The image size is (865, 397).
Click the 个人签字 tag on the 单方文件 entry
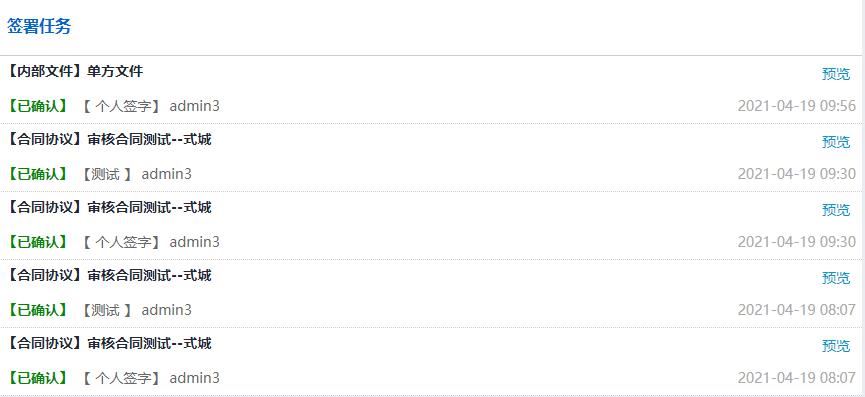(122, 106)
